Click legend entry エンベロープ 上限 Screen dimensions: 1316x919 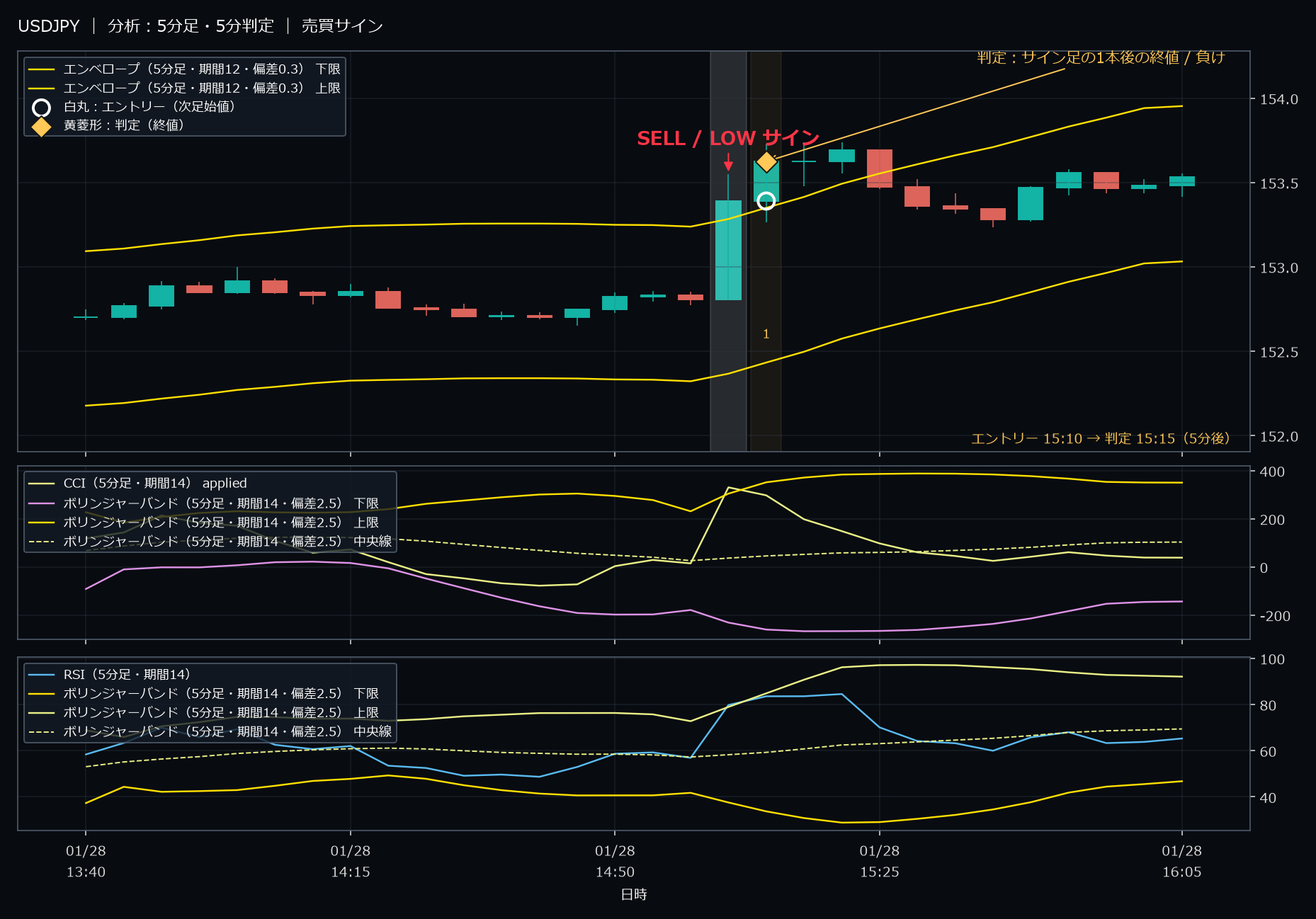pyautogui.click(x=184, y=89)
